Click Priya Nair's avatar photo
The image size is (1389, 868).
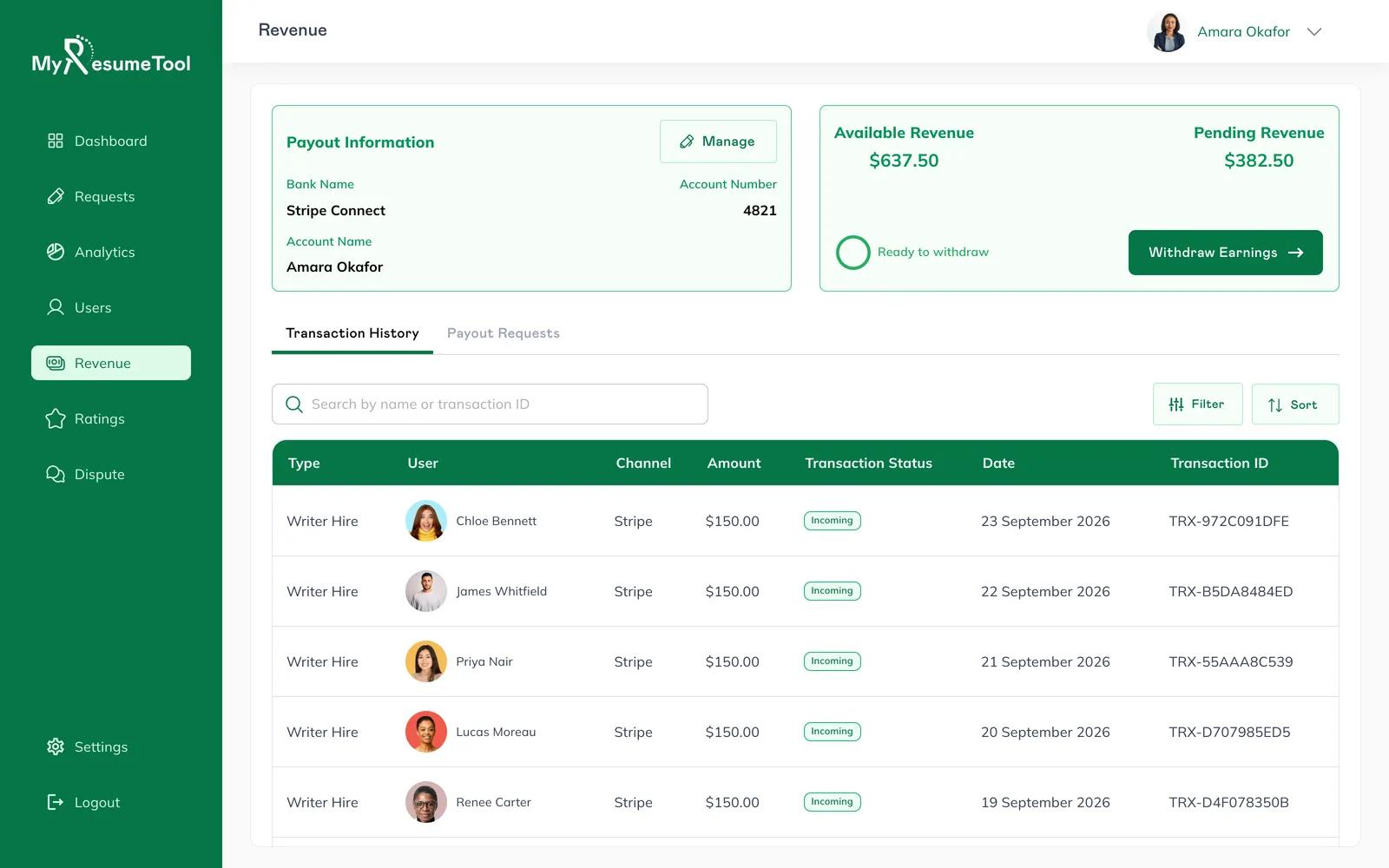(x=426, y=661)
